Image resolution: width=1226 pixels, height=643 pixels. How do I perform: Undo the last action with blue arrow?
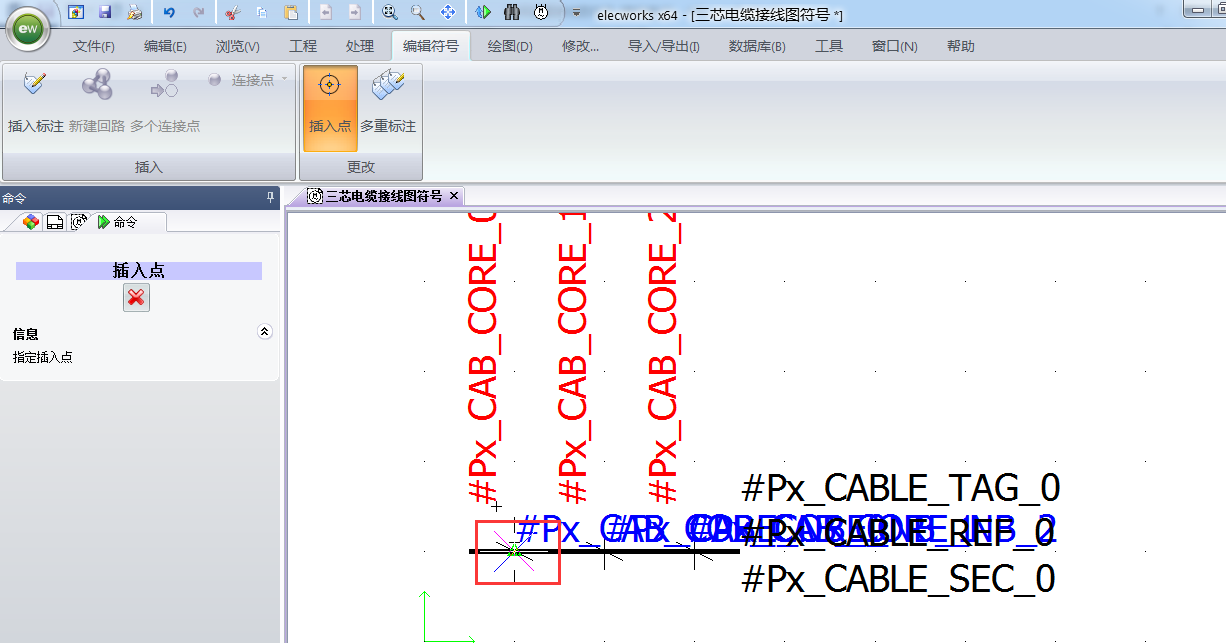169,12
